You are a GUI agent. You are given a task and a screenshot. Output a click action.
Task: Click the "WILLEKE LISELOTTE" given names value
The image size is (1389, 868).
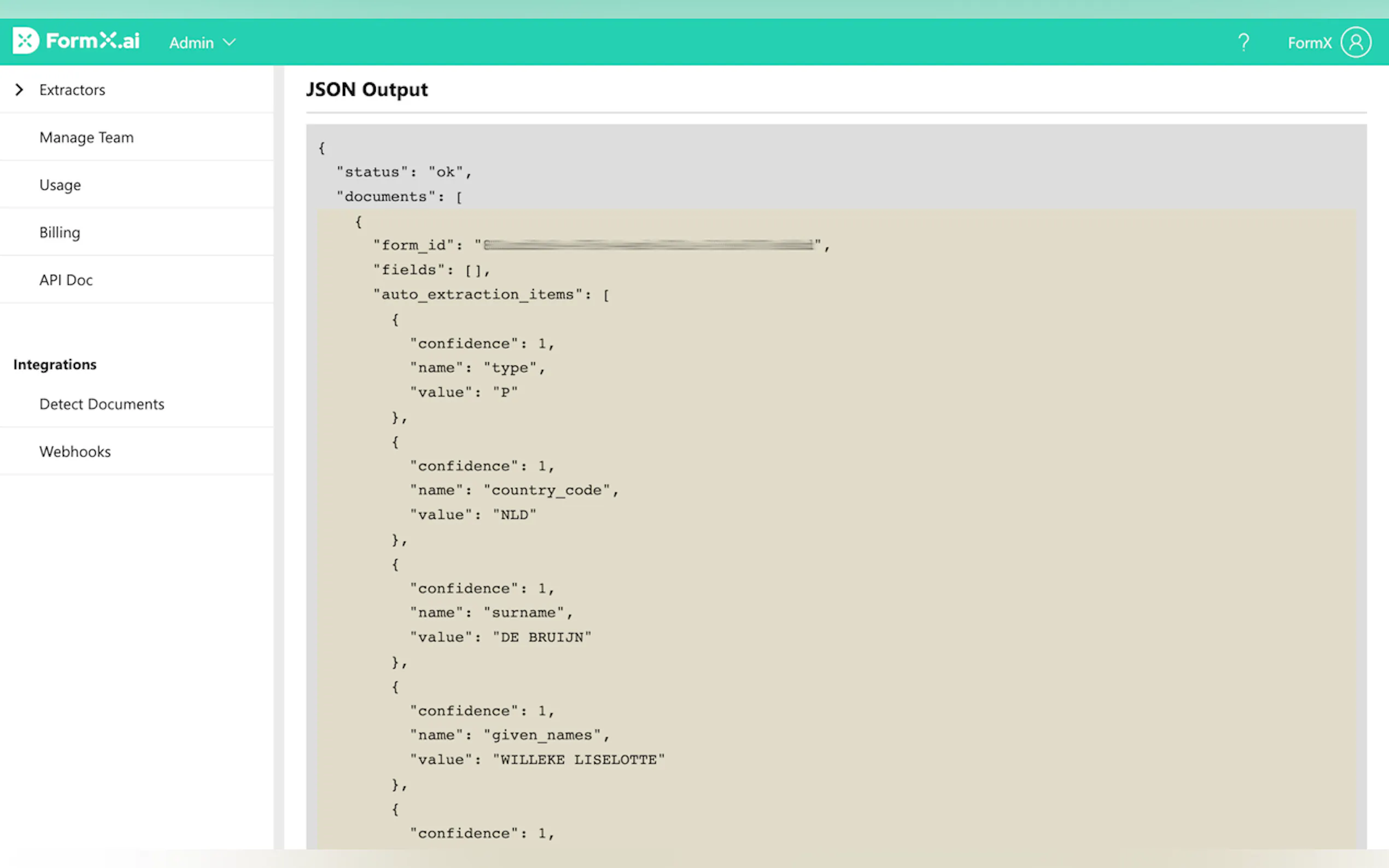579,760
